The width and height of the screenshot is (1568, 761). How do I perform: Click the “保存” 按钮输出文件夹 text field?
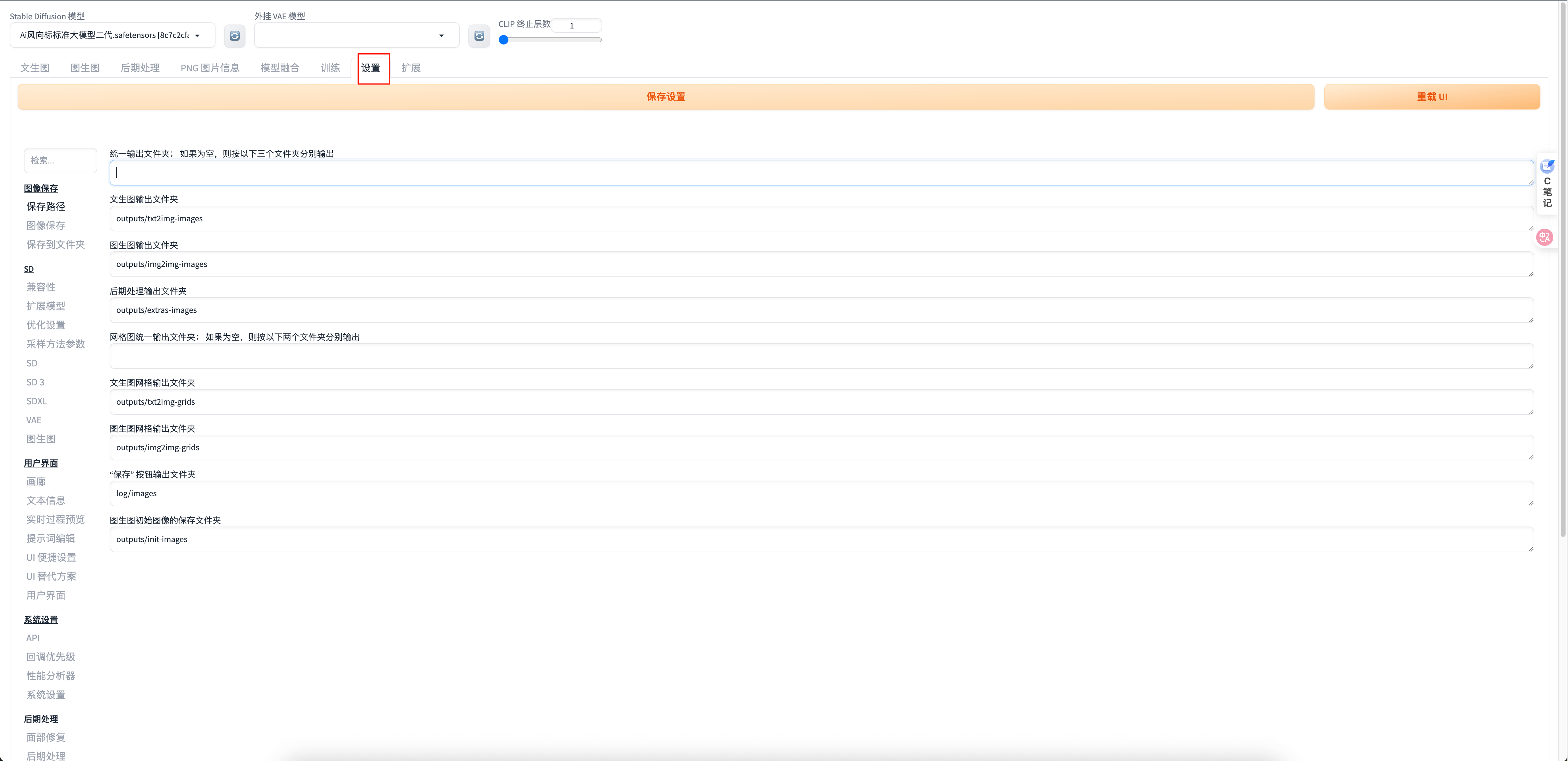(820, 494)
